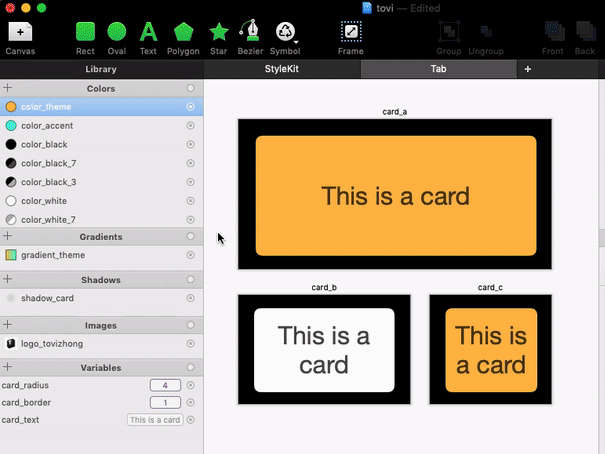Toggle StyleKit circle for color_accent

coord(190,126)
